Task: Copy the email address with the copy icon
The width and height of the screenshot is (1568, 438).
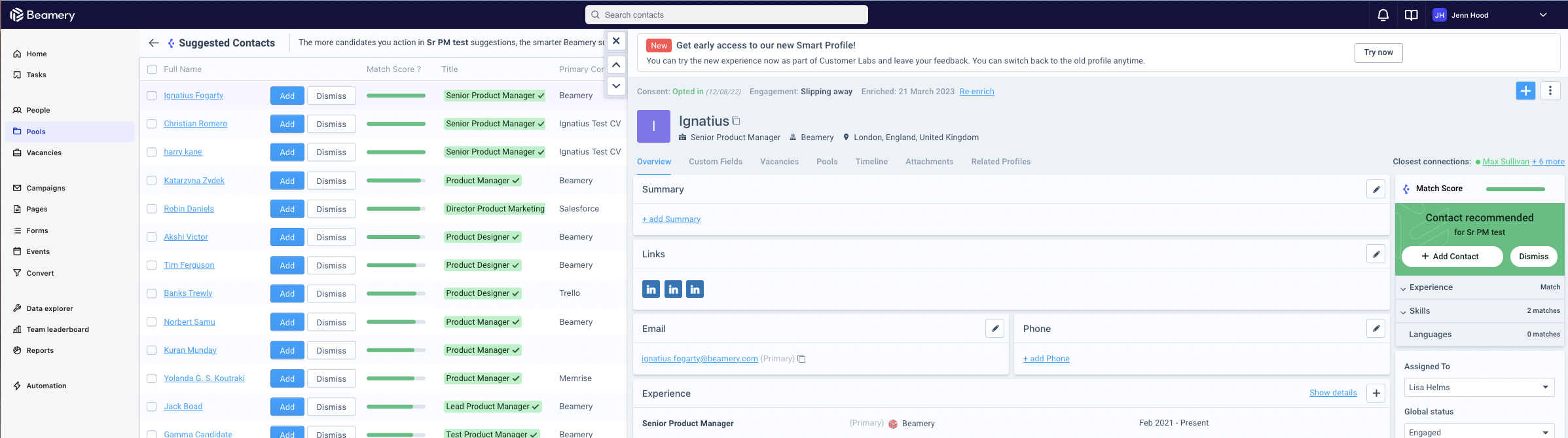Action: coord(801,359)
